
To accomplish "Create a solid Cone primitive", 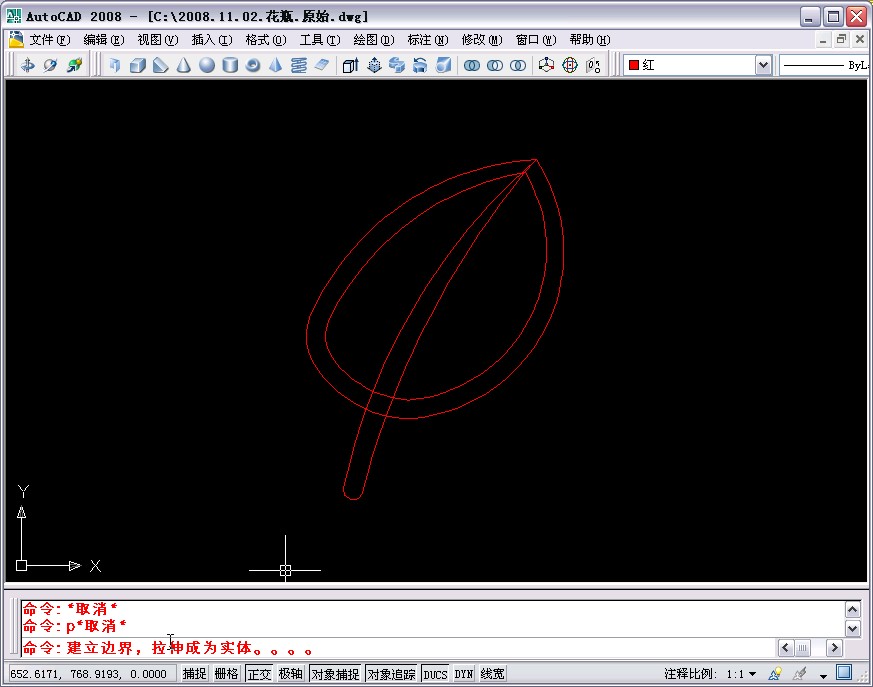I will pyautogui.click(x=184, y=65).
